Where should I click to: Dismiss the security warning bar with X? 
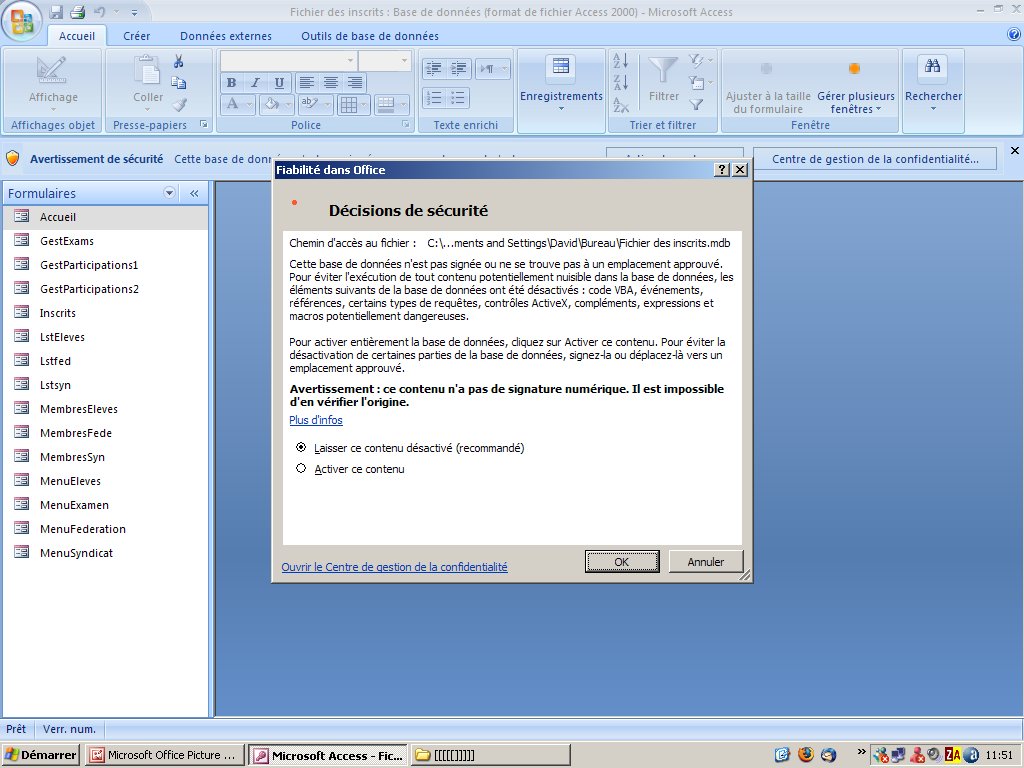1014,151
